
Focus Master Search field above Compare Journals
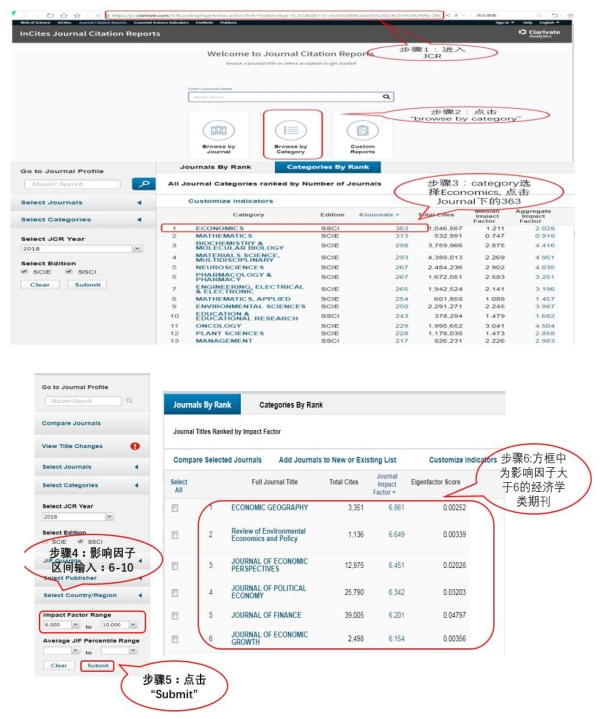[83, 401]
